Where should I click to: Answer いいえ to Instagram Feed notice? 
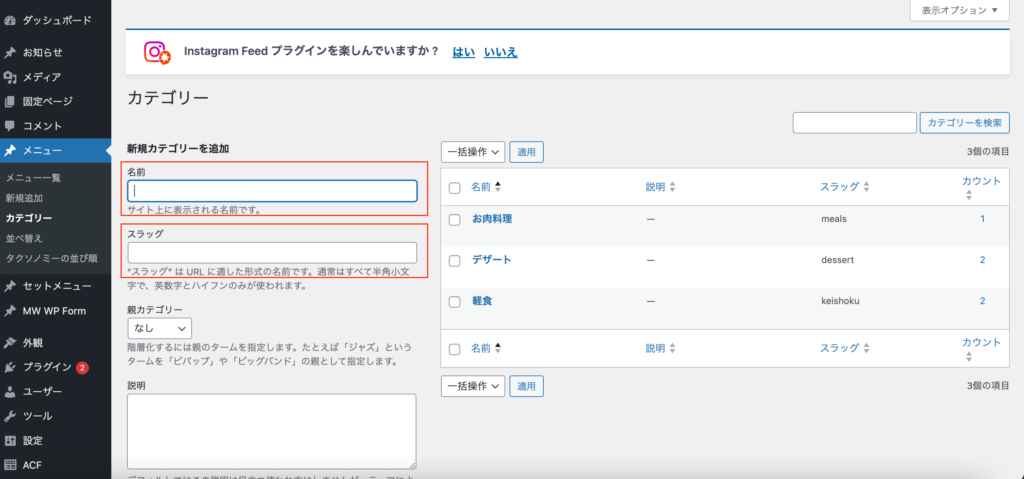500,52
